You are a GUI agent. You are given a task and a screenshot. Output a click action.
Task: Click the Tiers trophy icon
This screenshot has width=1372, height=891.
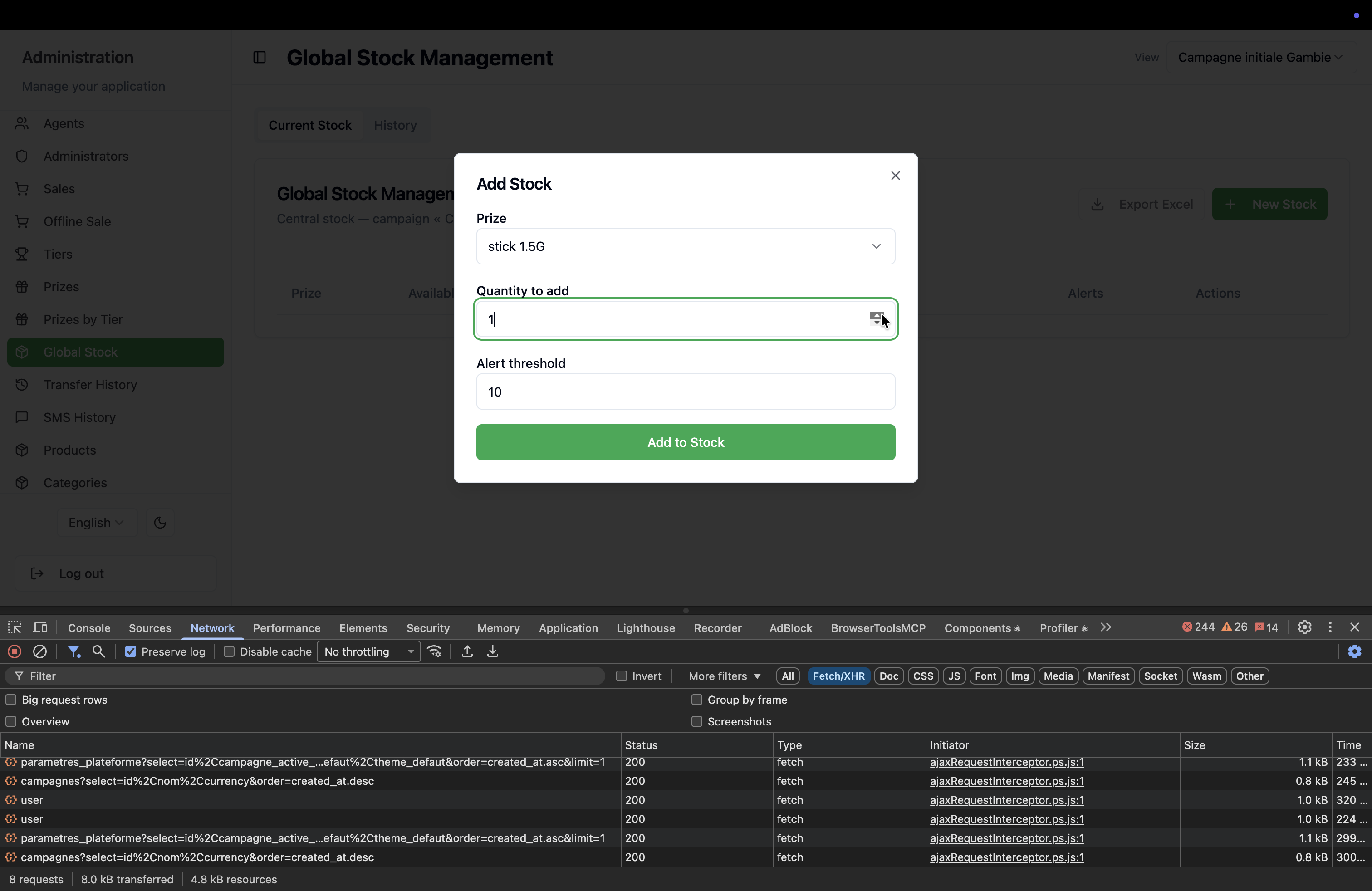coord(22,254)
